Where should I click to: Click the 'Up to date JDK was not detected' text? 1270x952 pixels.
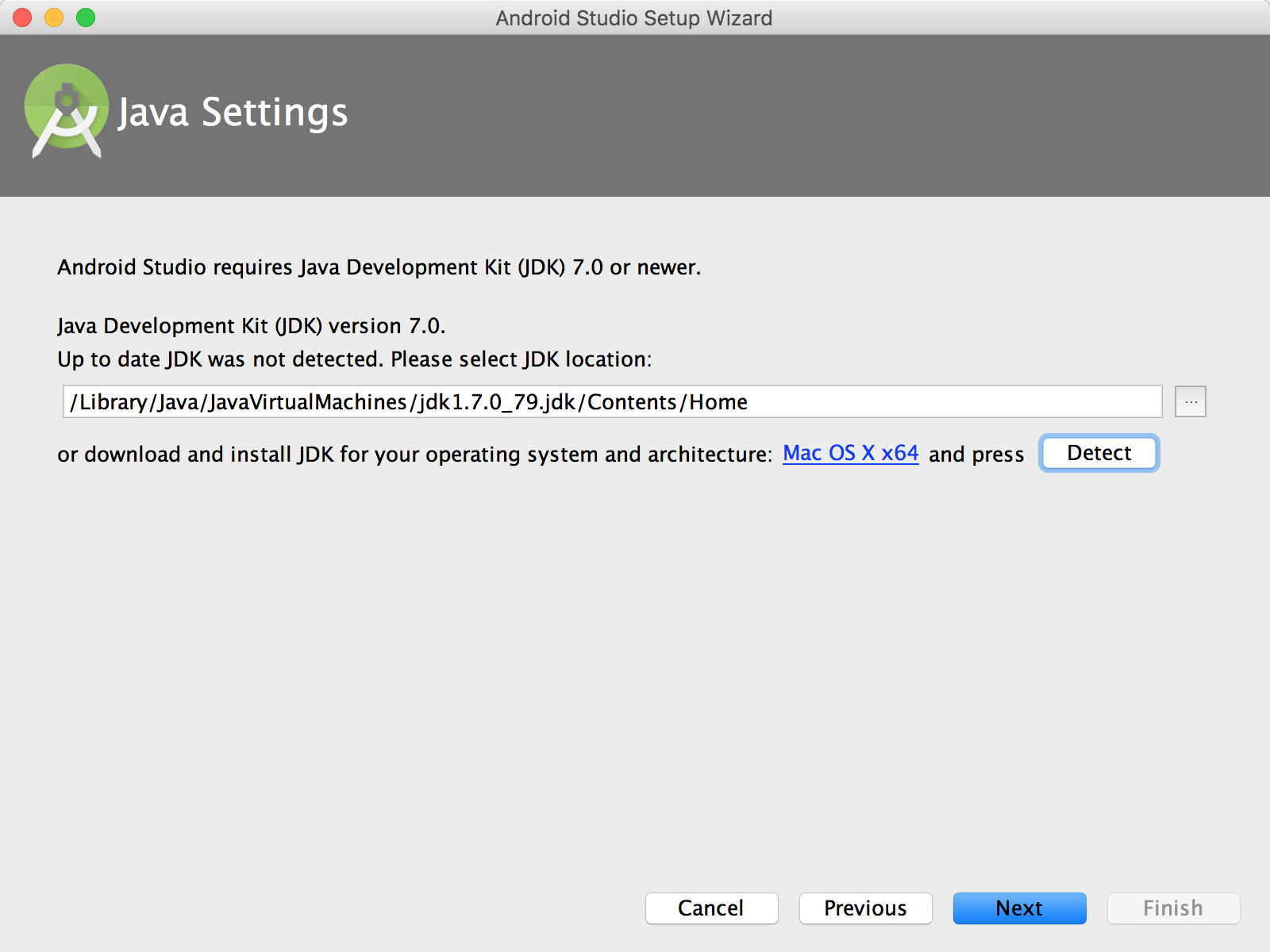[354, 359]
